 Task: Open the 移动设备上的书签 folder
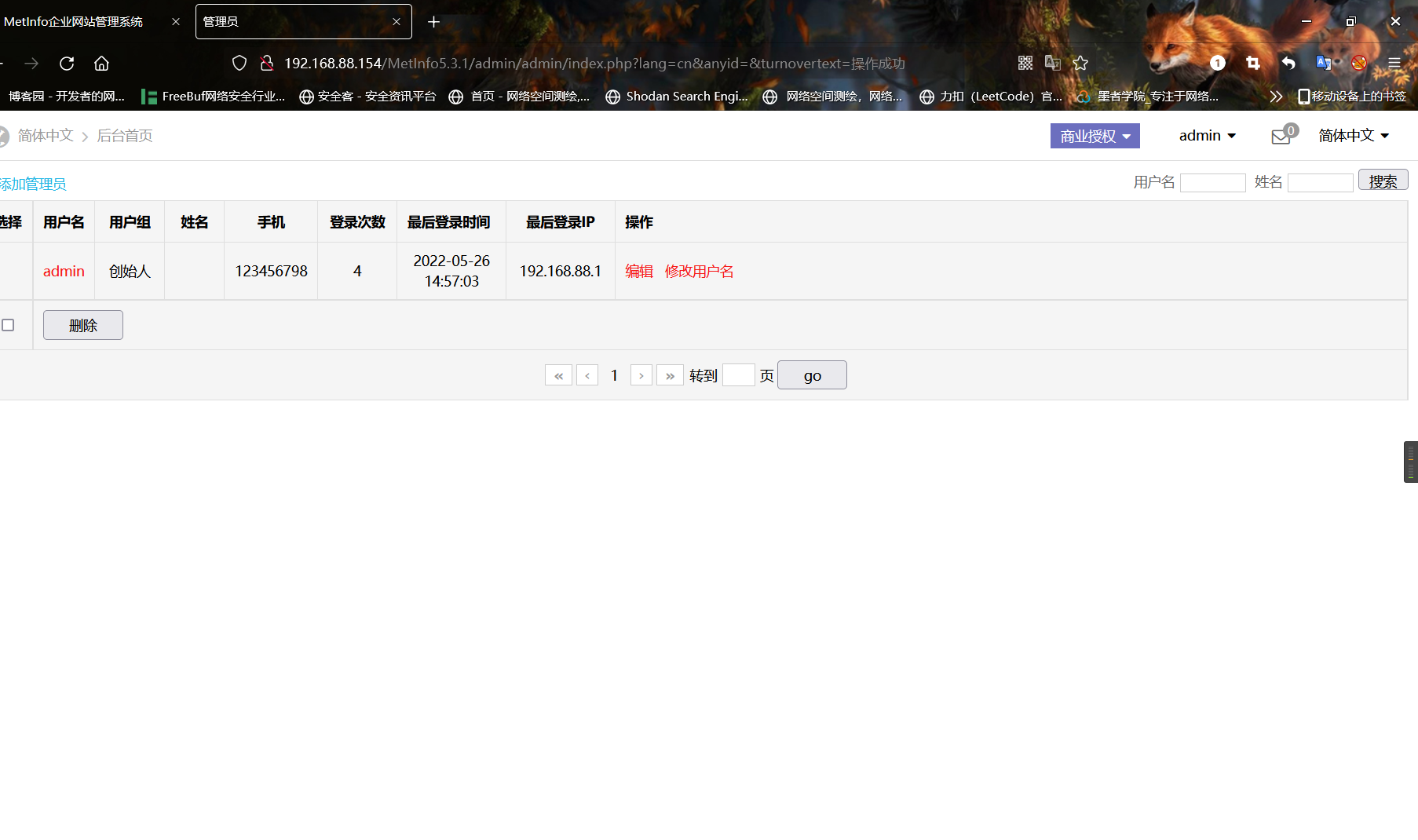click(1352, 97)
